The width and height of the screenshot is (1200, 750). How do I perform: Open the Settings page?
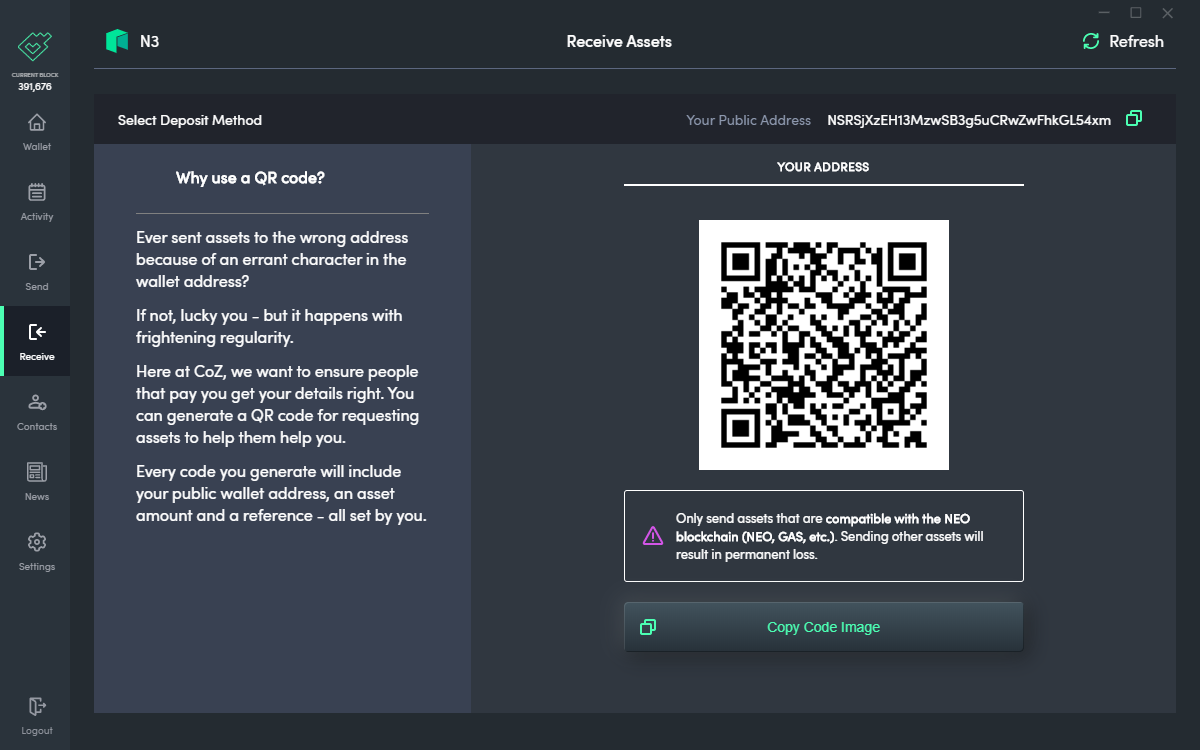[x=36, y=550]
